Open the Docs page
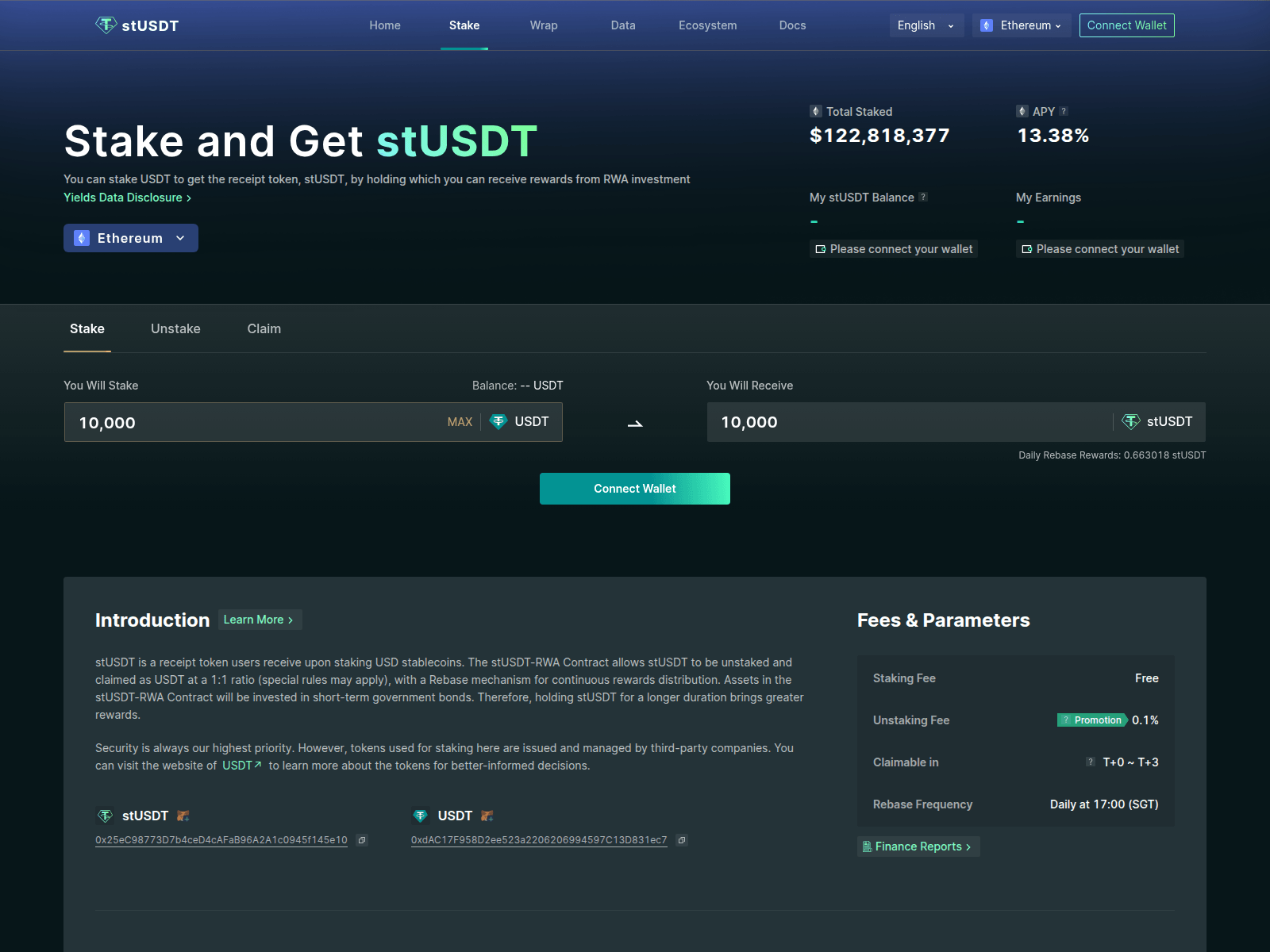The height and width of the screenshot is (952, 1270). (x=792, y=25)
